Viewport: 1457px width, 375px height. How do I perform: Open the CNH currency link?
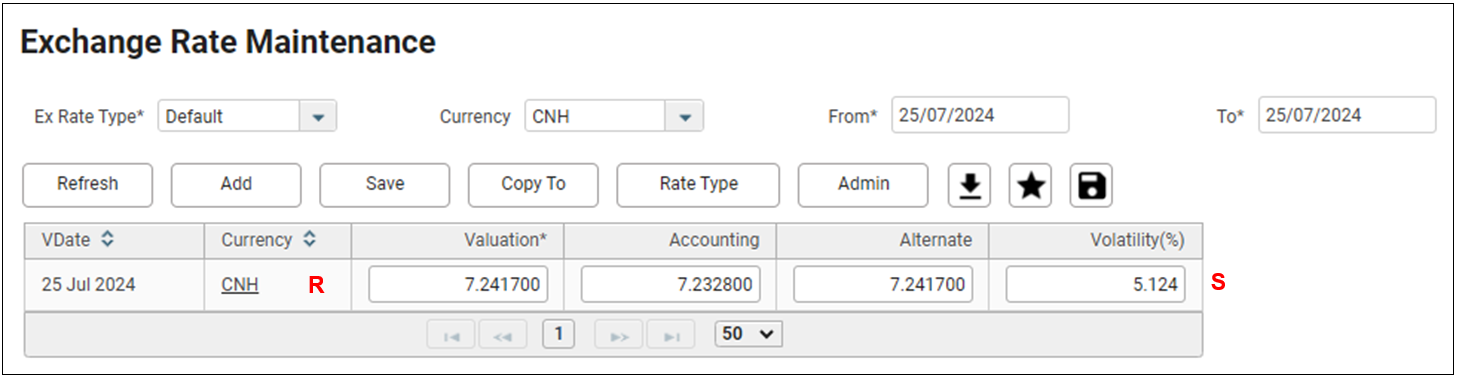point(240,285)
